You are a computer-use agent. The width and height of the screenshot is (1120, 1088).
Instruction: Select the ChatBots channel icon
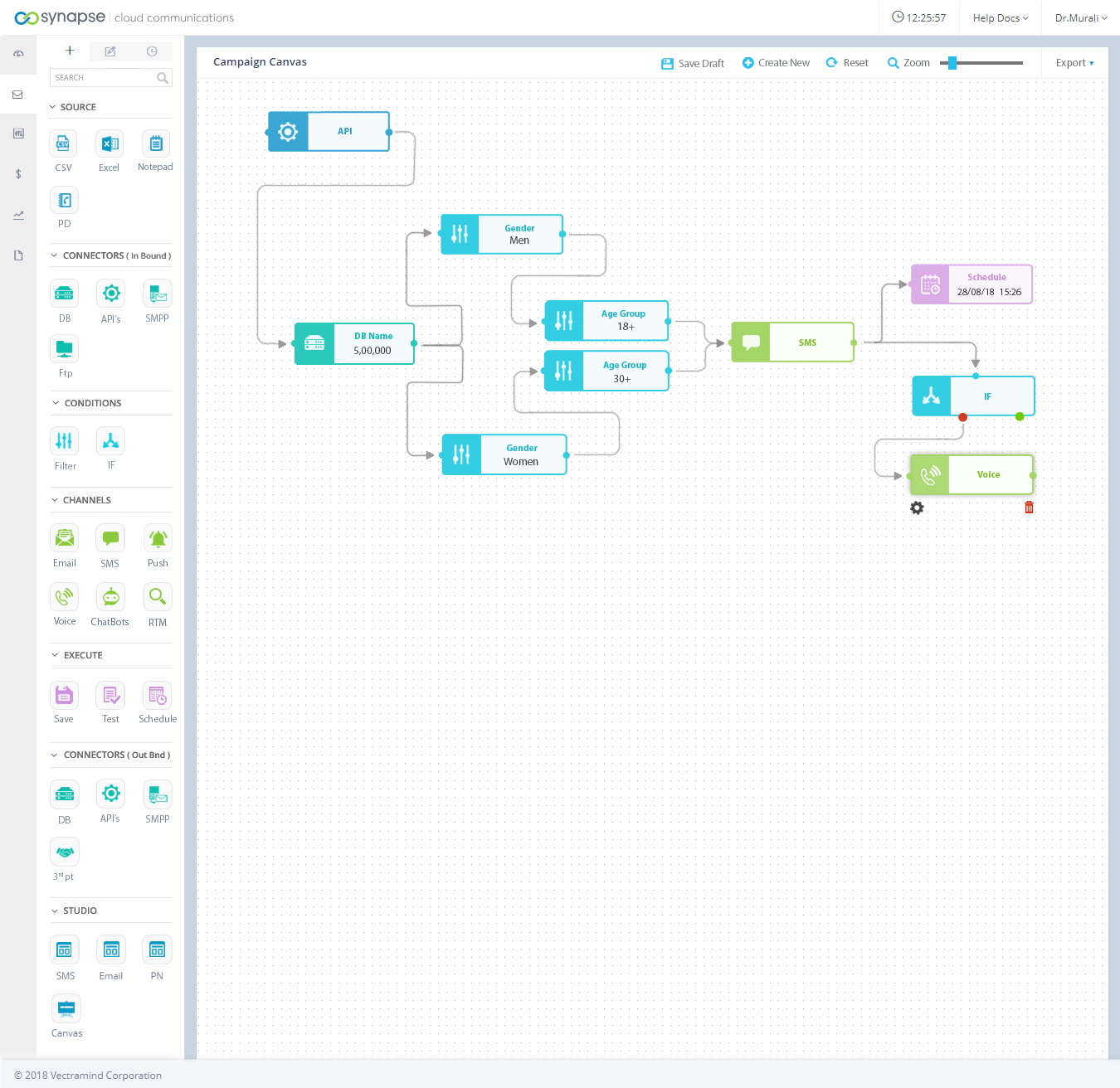(110, 597)
